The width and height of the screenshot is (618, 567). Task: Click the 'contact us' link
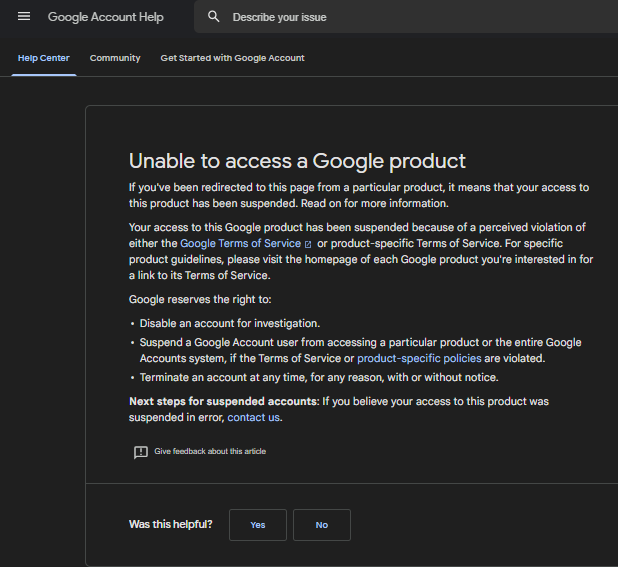[254, 417]
